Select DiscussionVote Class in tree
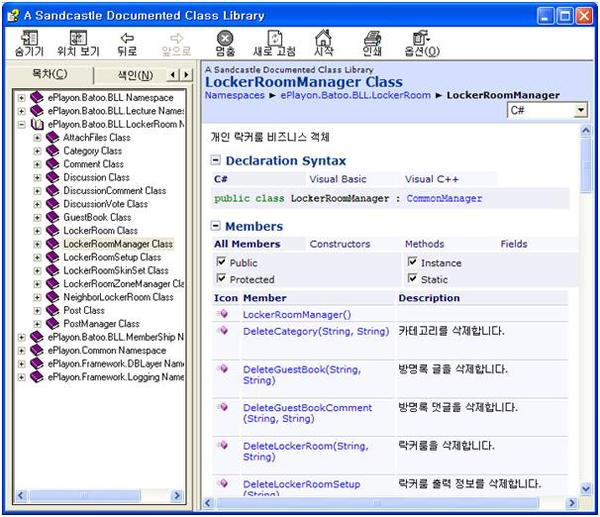The width and height of the screenshot is (600, 517). coord(106,204)
